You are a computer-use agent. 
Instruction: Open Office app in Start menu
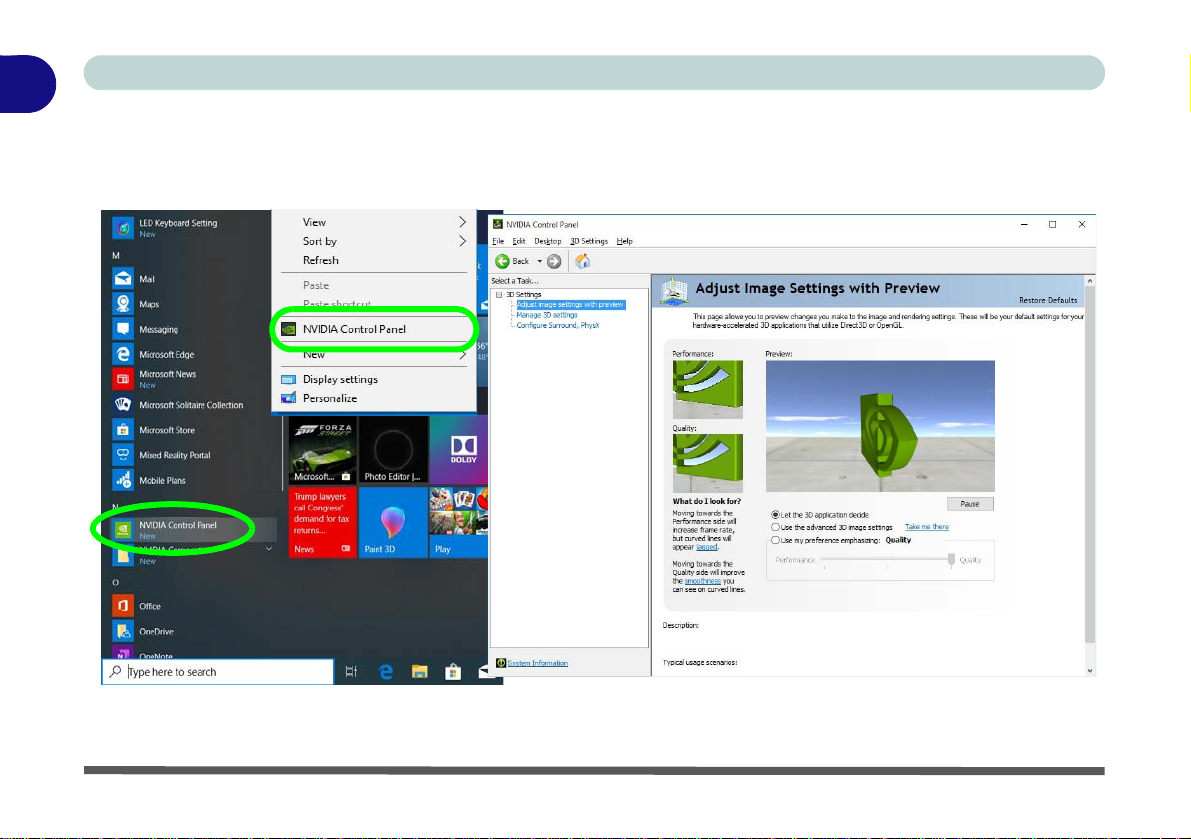click(x=123, y=606)
